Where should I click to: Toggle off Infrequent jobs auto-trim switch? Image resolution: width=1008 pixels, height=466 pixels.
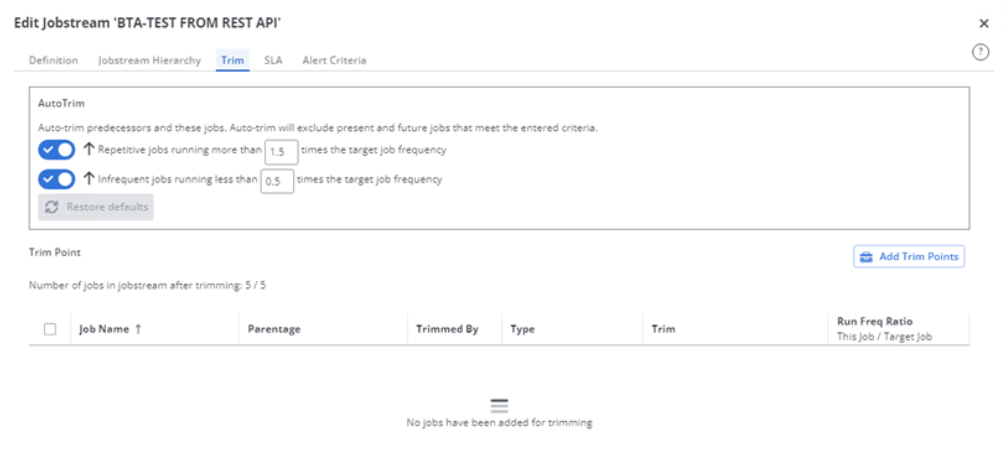click(x=57, y=180)
